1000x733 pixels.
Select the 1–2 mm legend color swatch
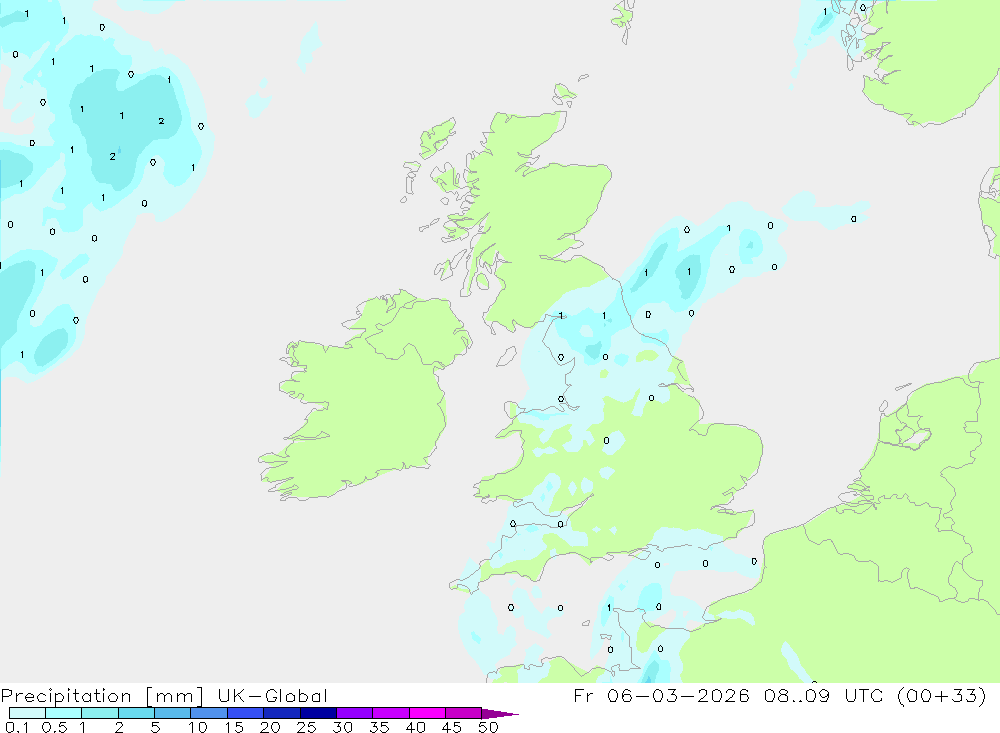pyautogui.click(x=100, y=713)
